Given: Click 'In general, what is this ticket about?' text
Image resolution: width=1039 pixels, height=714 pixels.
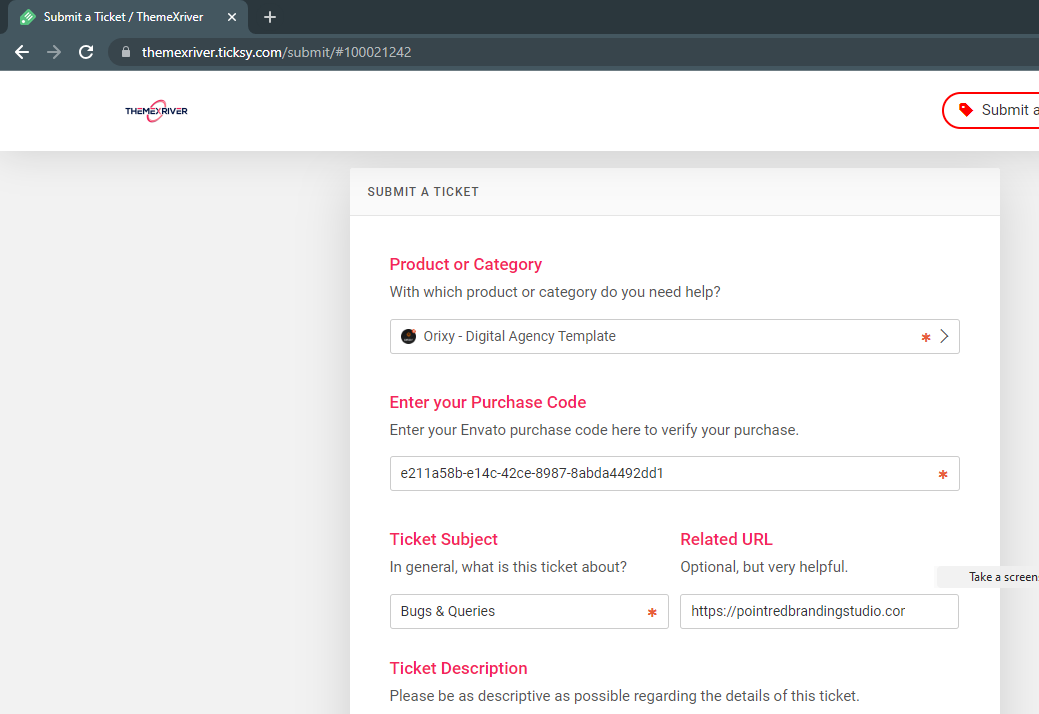Looking at the screenshot, I should pyautogui.click(x=508, y=567).
